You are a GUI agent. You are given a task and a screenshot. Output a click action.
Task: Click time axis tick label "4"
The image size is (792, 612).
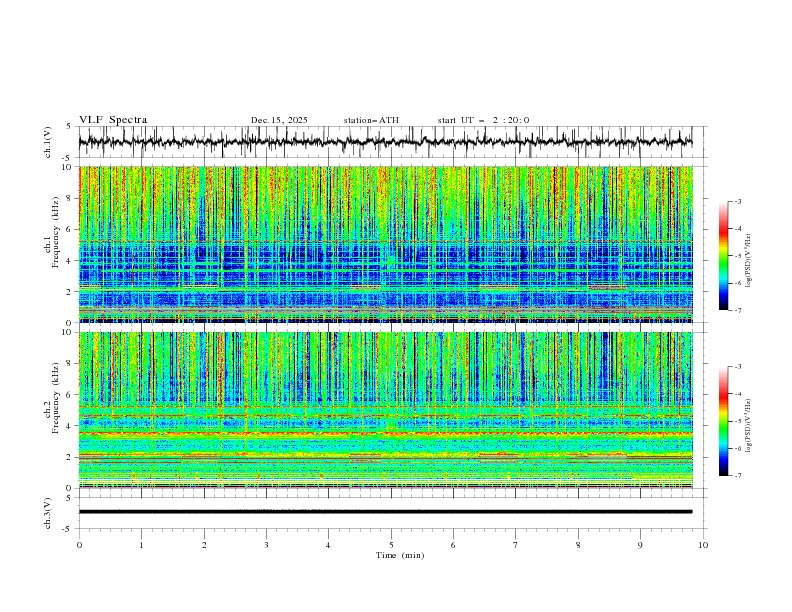(328, 545)
